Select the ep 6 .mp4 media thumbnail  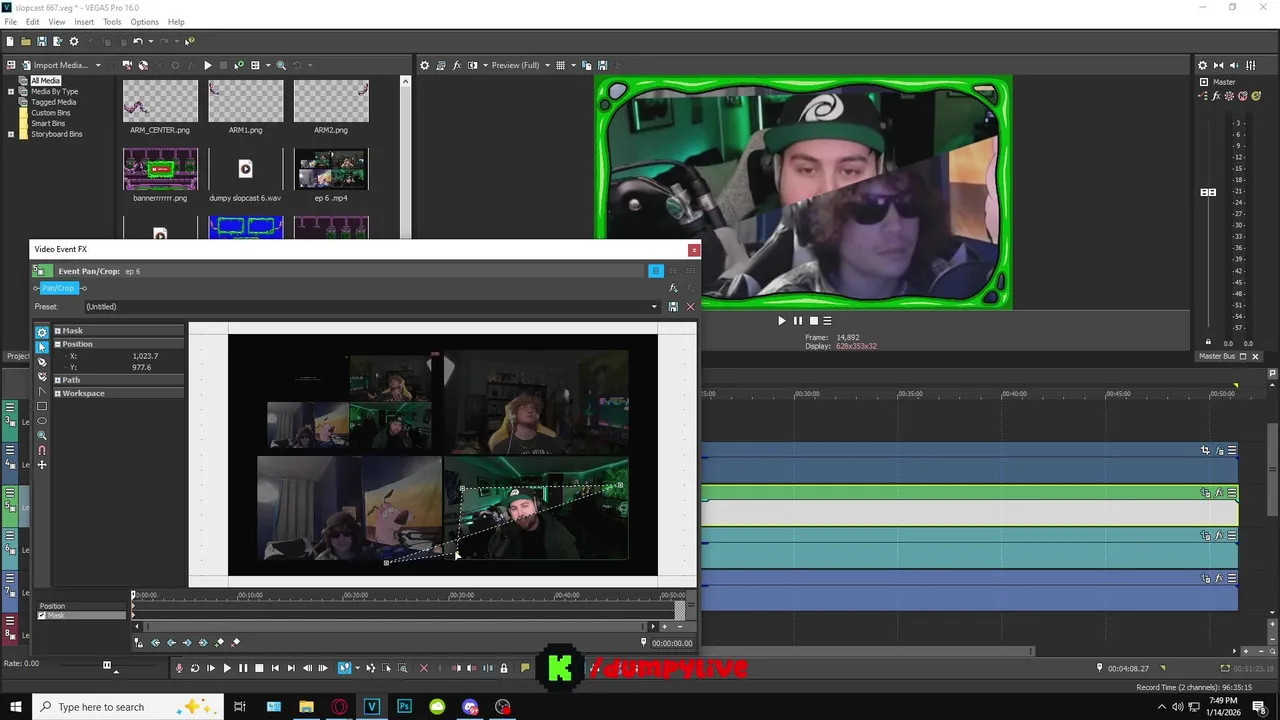[x=331, y=169]
